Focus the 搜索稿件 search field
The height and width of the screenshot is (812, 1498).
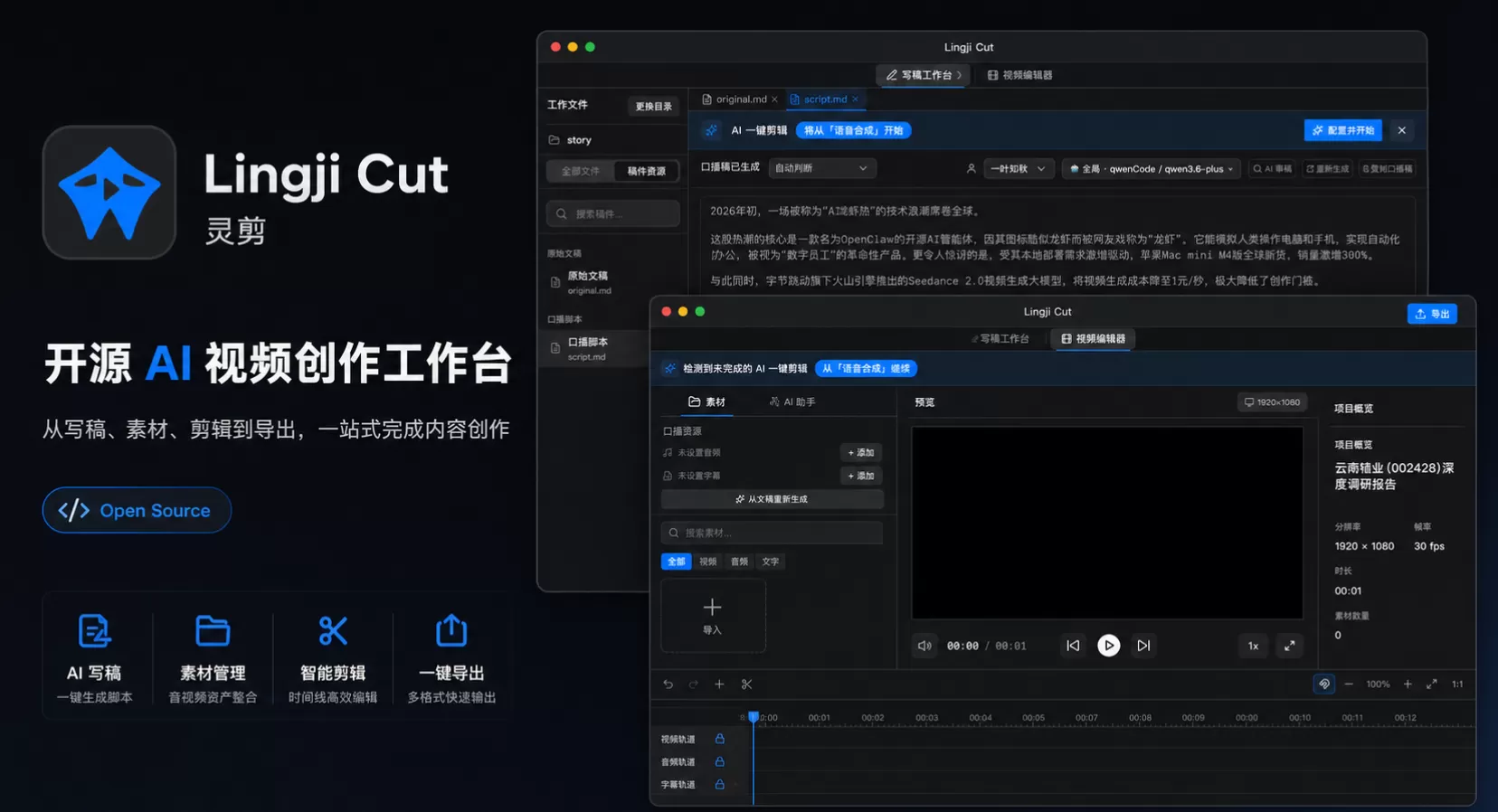pyautogui.click(x=612, y=214)
